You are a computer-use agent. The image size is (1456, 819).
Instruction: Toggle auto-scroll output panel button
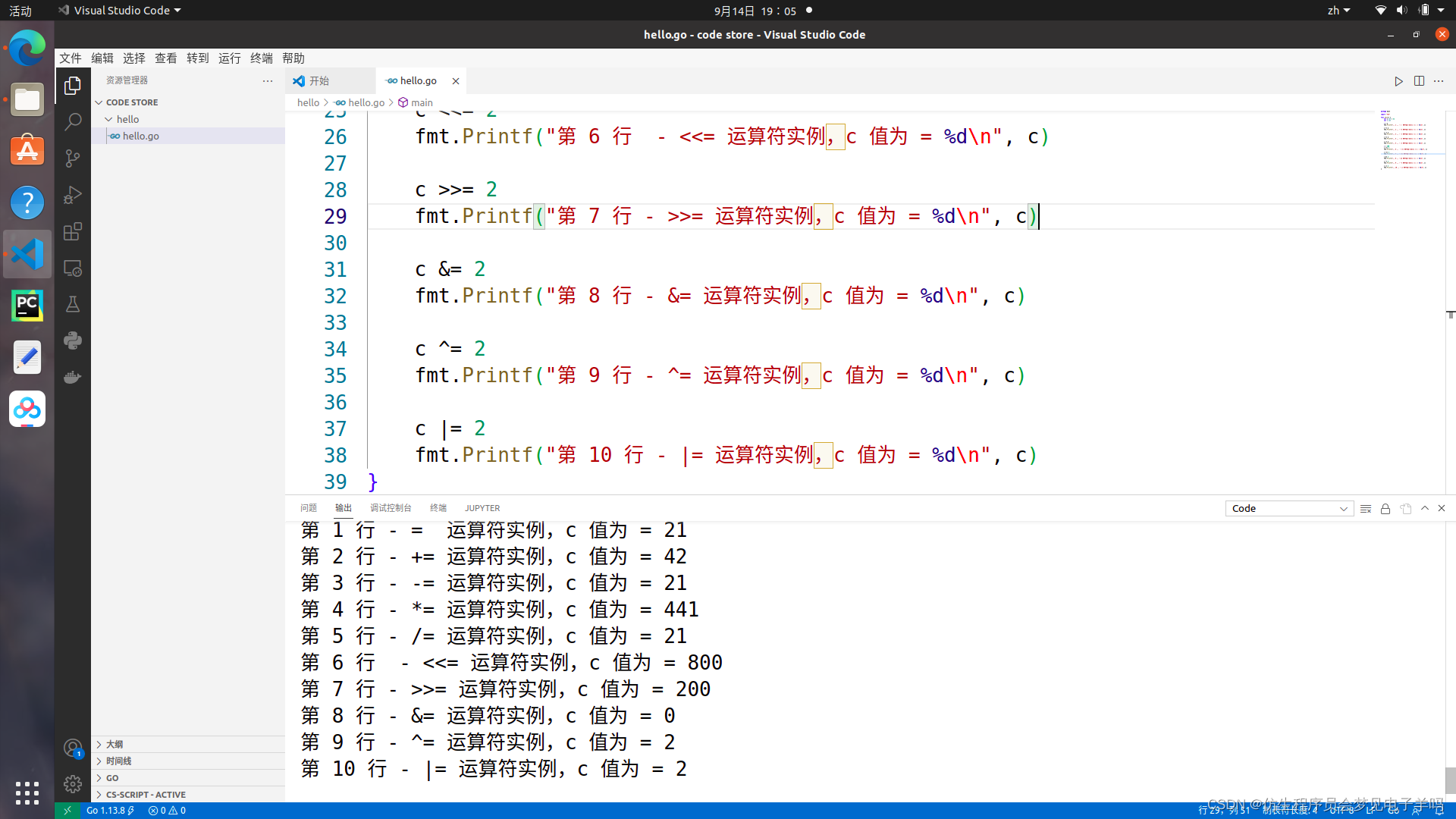pyautogui.click(x=1385, y=508)
